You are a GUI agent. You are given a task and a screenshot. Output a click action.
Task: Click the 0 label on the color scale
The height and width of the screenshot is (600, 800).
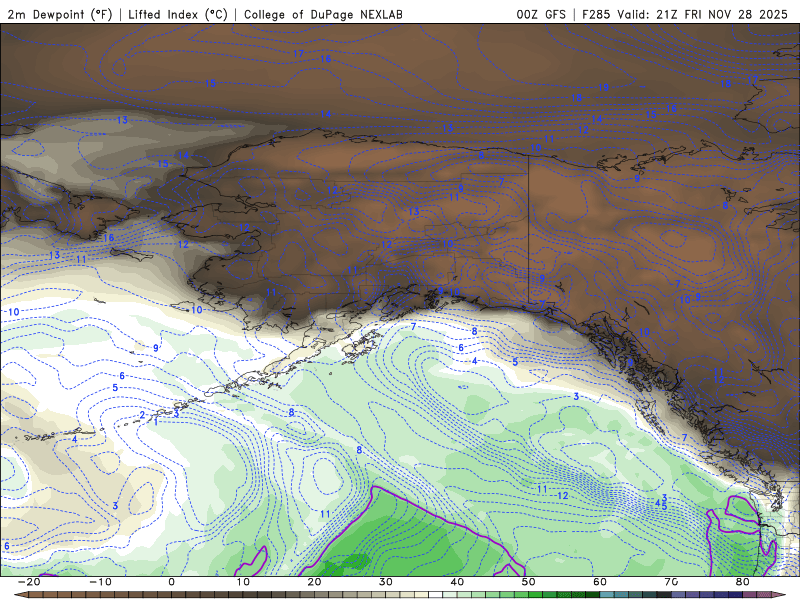pos(171,582)
